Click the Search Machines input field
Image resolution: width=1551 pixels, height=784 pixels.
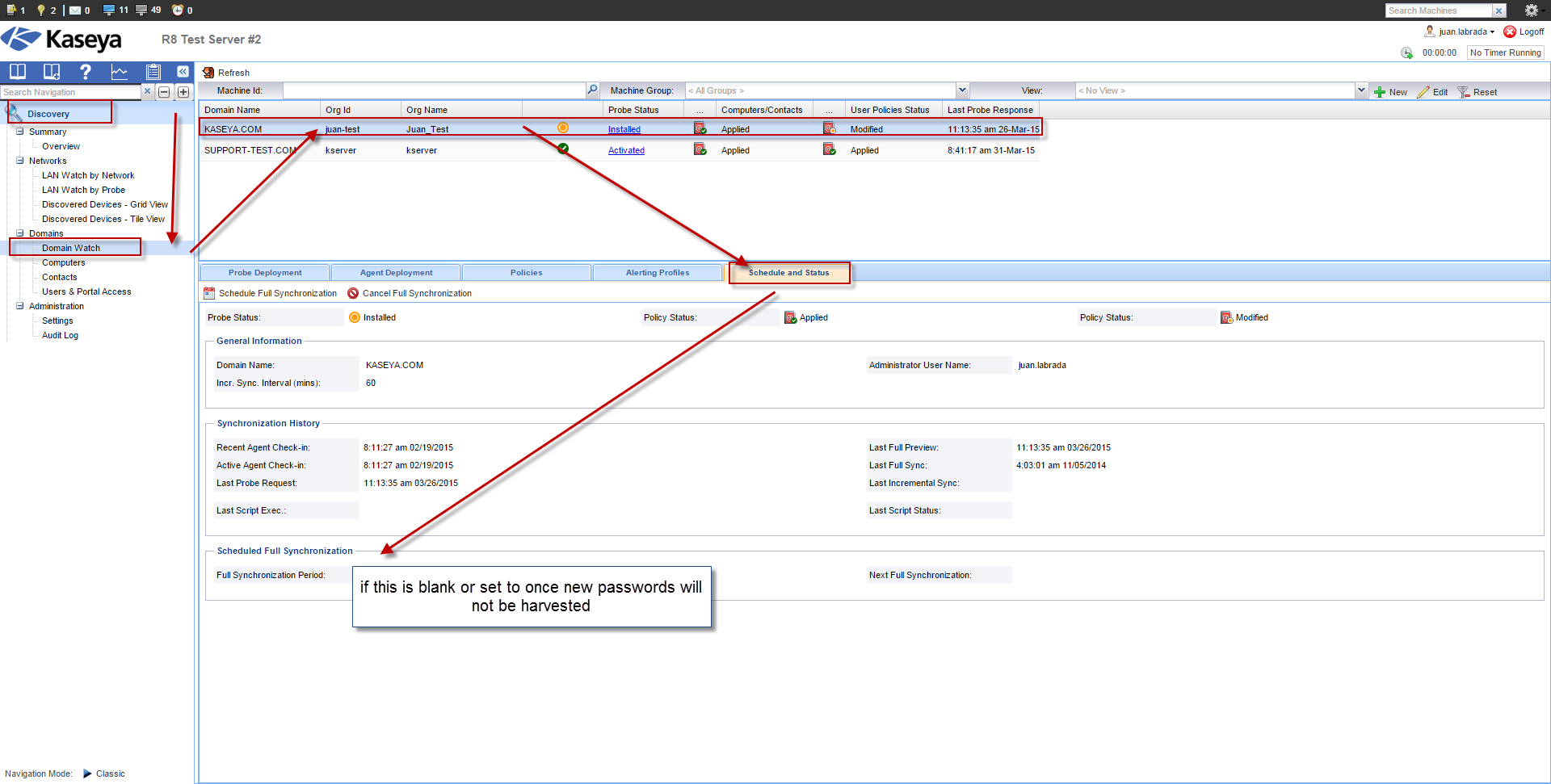[1438, 10]
